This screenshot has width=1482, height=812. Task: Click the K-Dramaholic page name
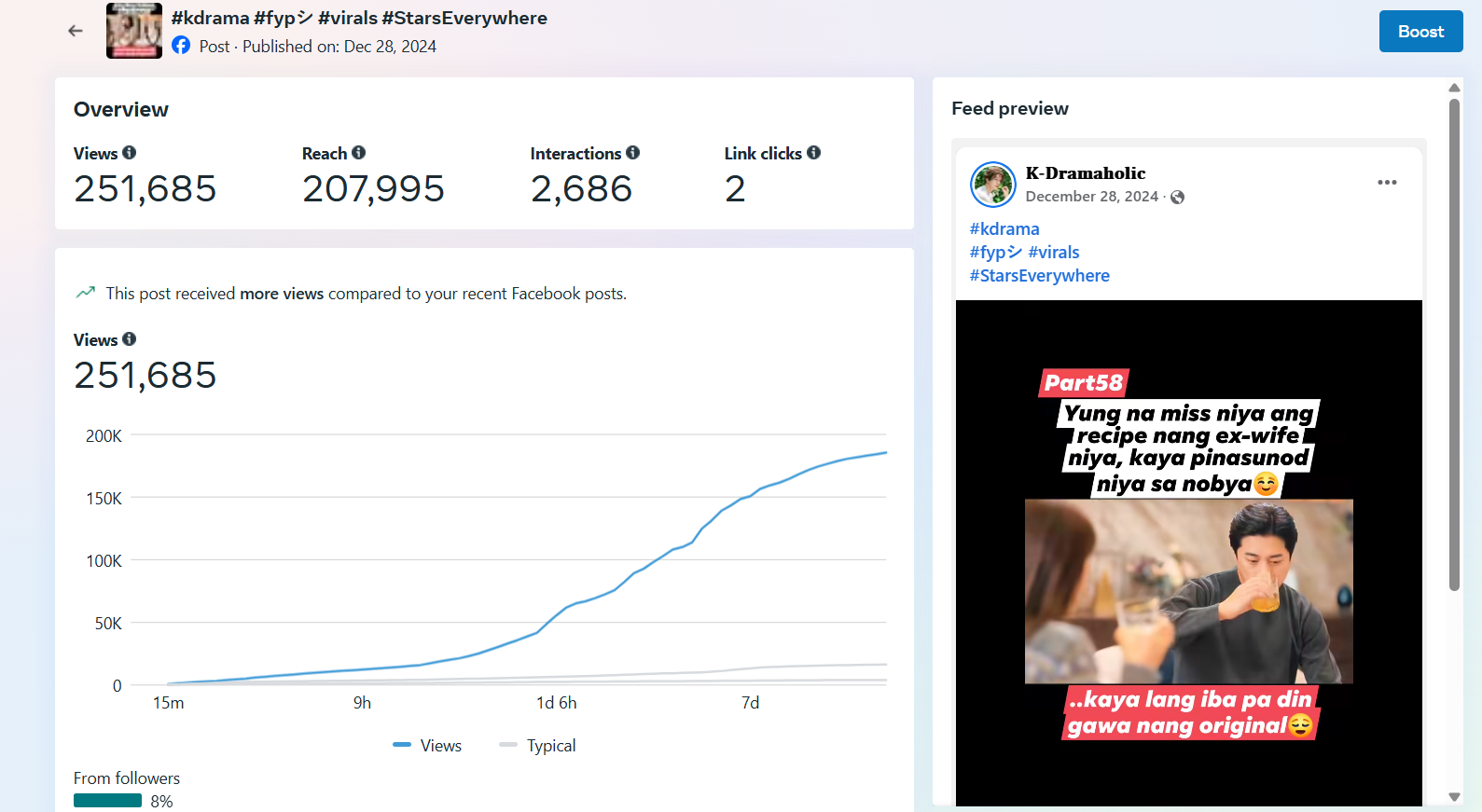click(1086, 173)
